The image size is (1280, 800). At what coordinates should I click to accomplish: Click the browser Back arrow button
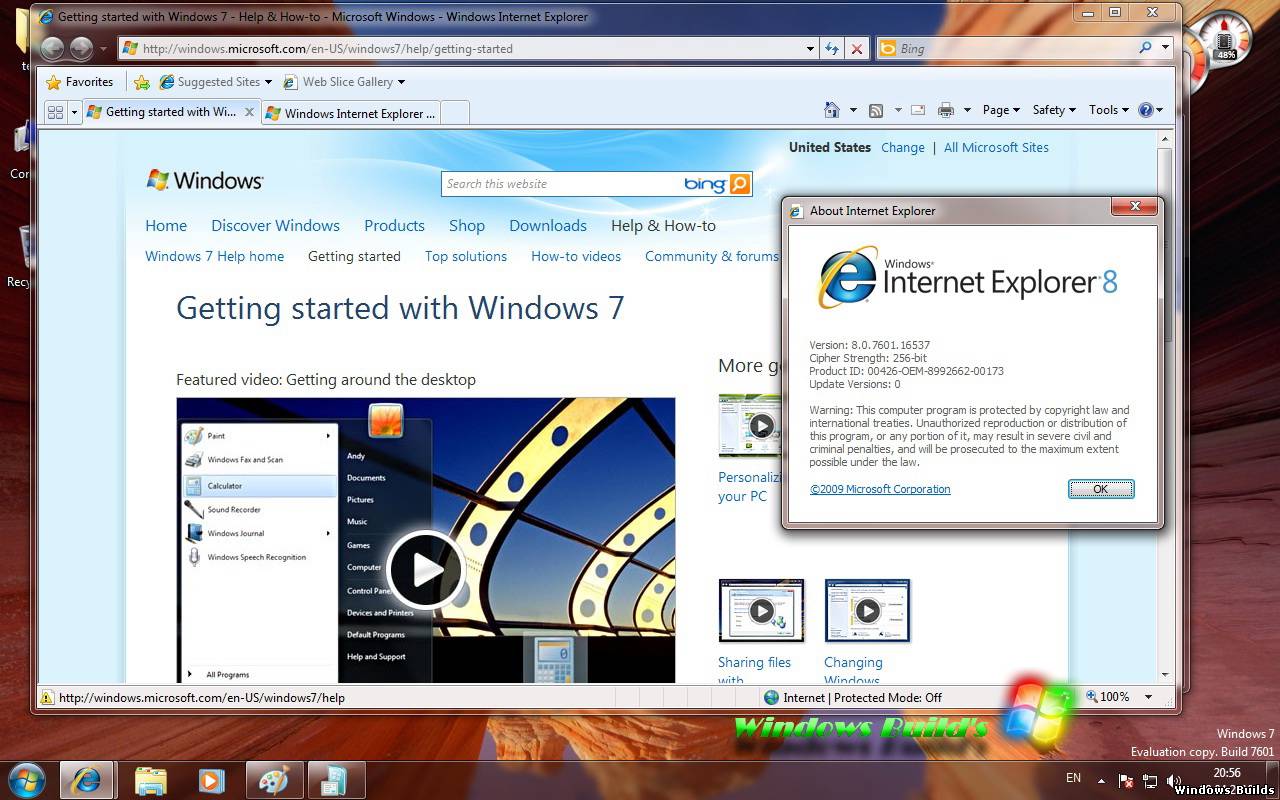(52, 48)
